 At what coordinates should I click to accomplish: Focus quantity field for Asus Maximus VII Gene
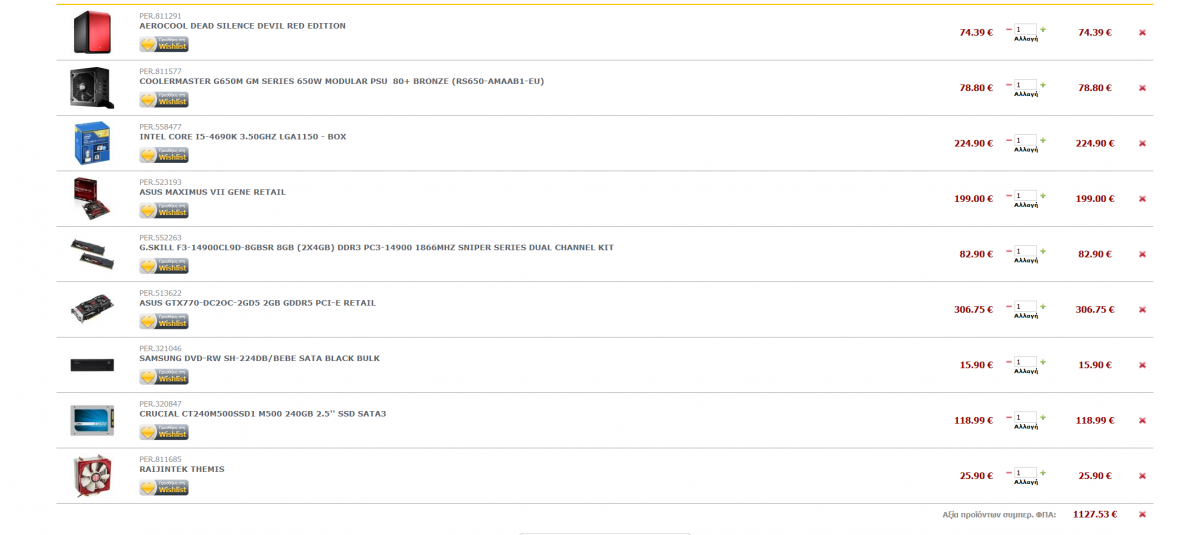[x=1026, y=196]
